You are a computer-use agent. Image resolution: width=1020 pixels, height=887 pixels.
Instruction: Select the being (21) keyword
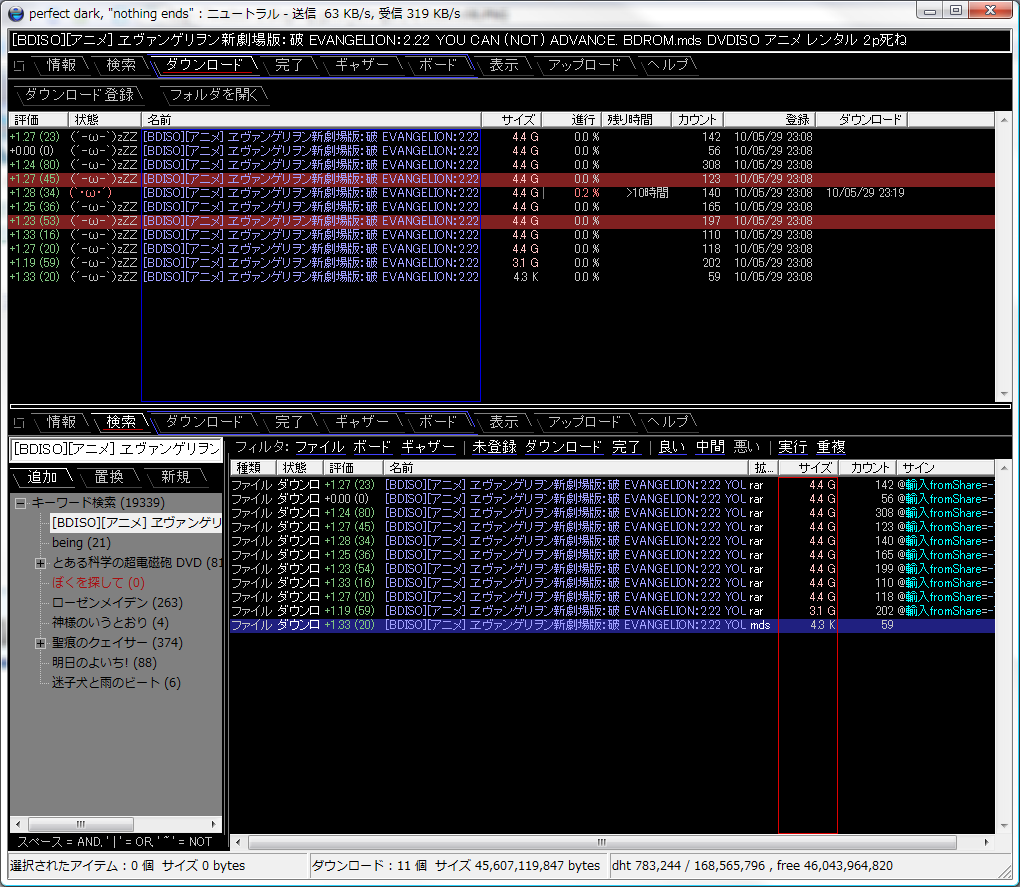(x=81, y=543)
